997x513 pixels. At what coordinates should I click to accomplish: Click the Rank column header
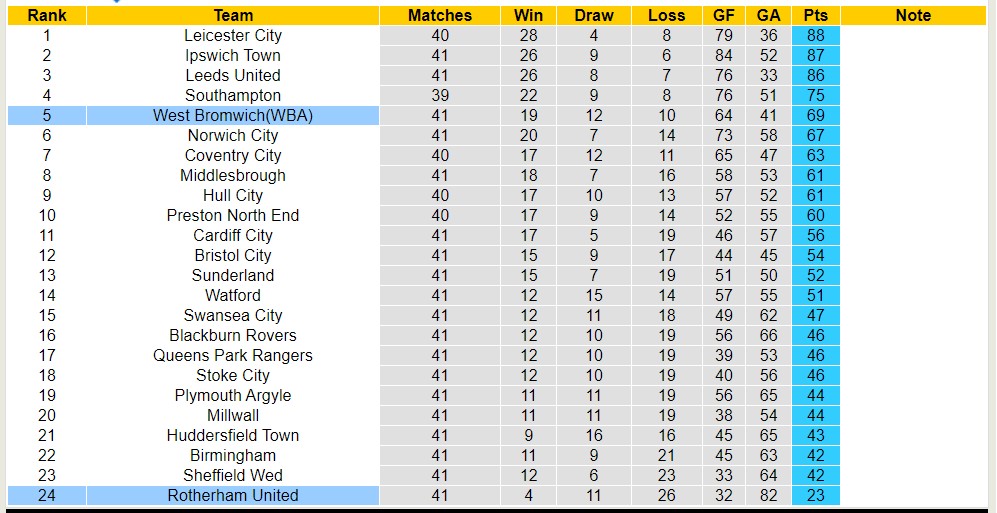point(47,15)
